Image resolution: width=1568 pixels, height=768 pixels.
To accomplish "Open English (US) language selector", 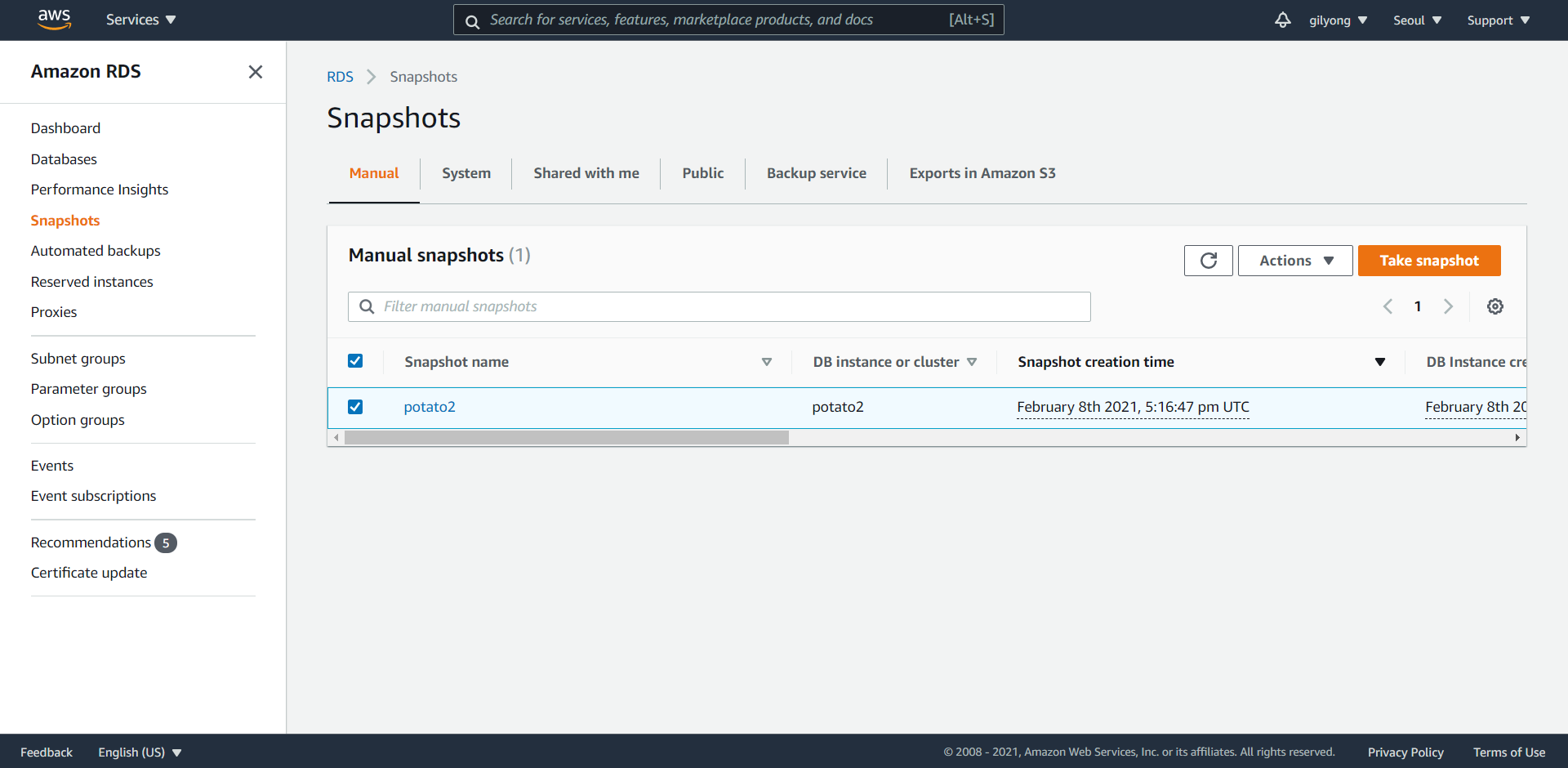I will (x=140, y=752).
